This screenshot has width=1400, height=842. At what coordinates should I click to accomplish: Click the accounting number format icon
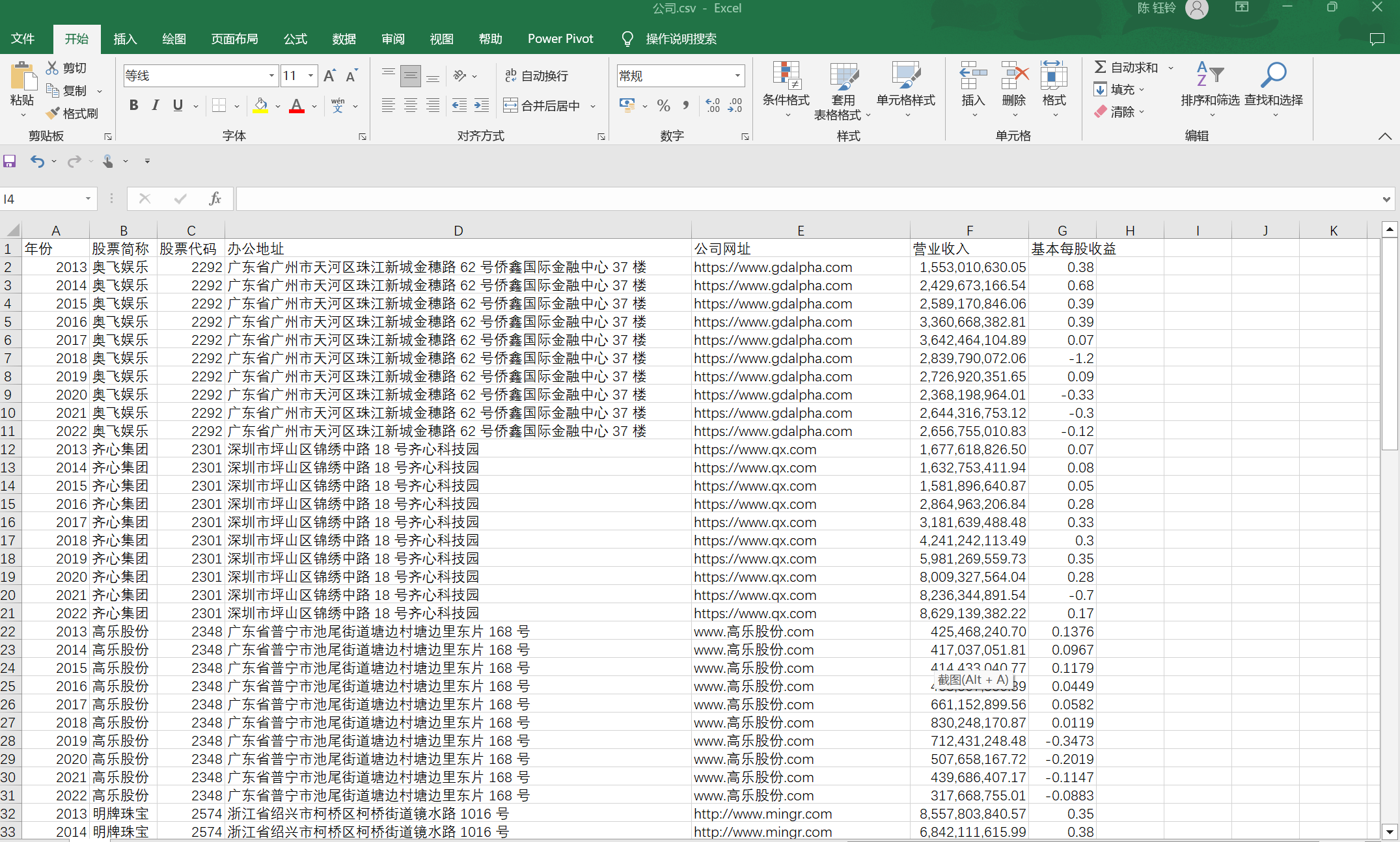pyautogui.click(x=627, y=105)
